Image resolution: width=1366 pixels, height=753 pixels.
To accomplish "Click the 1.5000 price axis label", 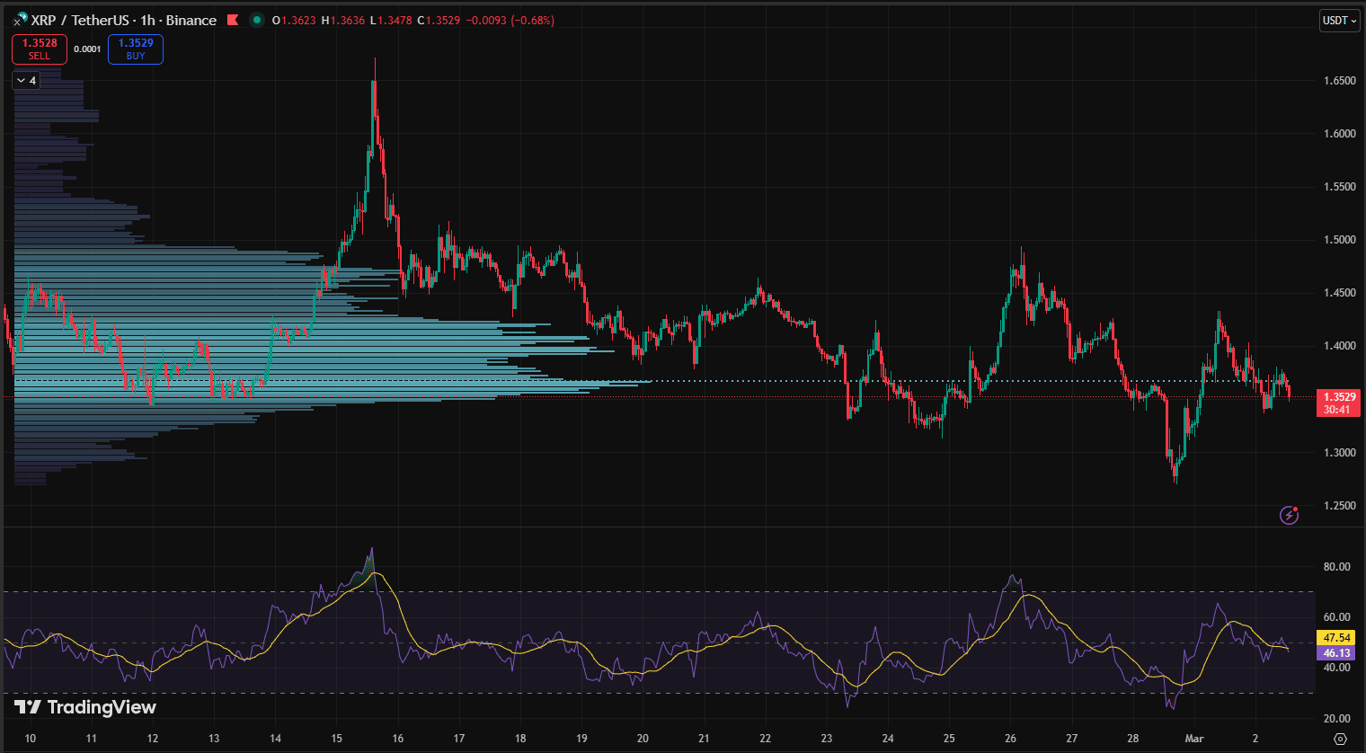I will click(1339, 240).
